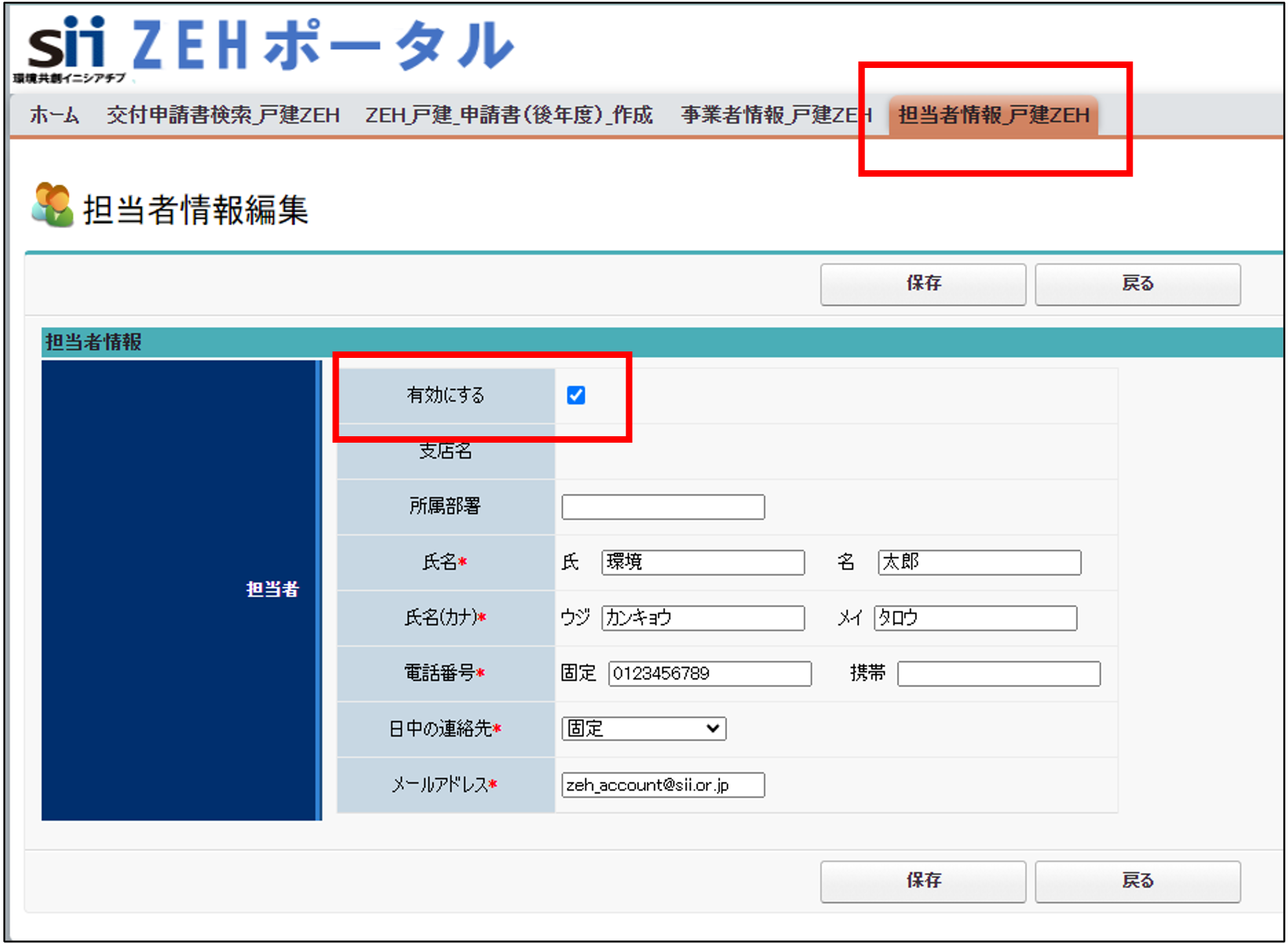The height and width of the screenshot is (943, 1288).
Task: Focus the 氏 field containing 環境
Action: pyautogui.click(x=703, y=562)
